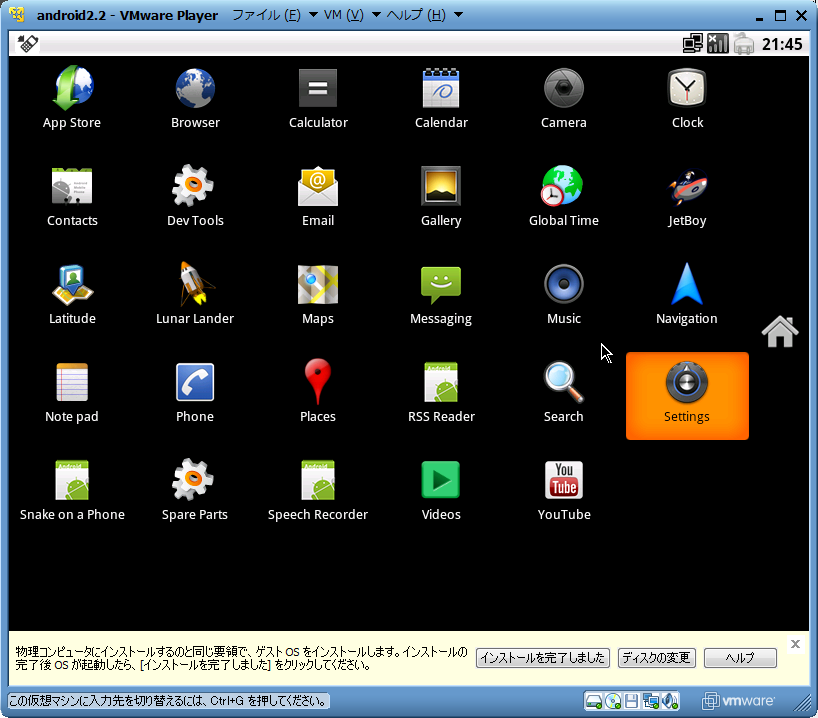Click the VMware sound card icon

(670, 701)
